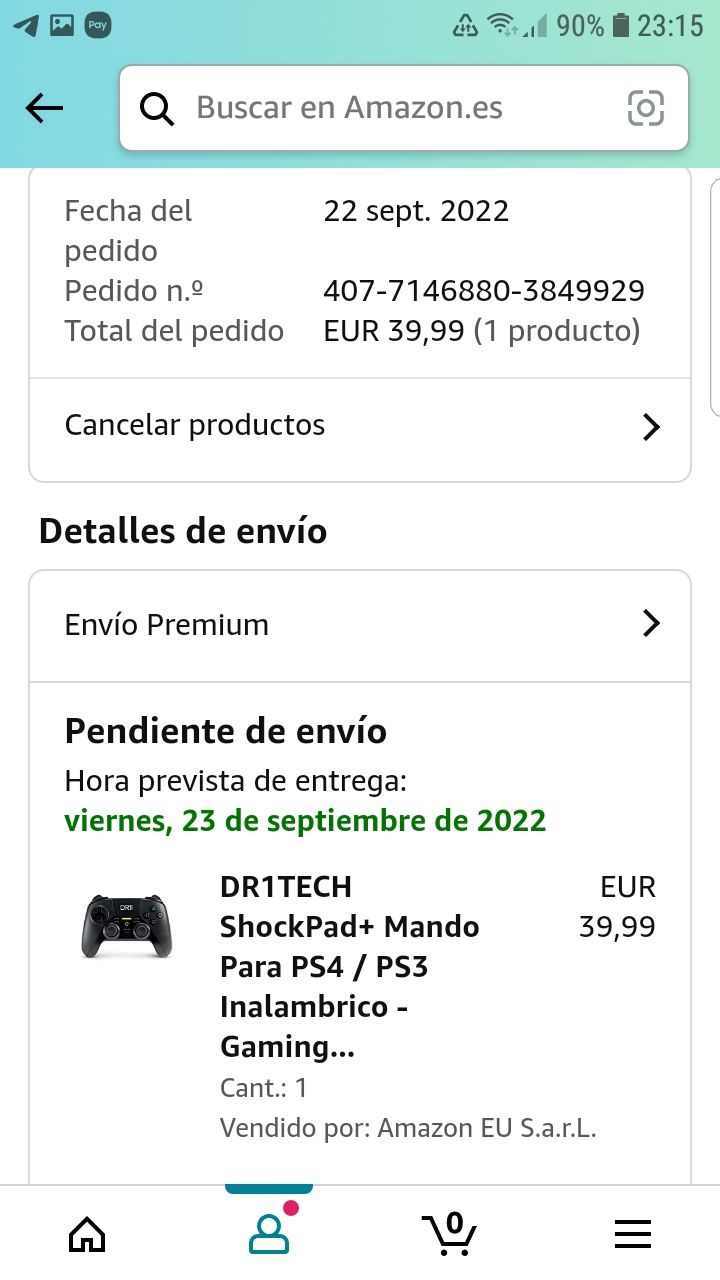Tap the magnifying glass search icon
This screenshot has height=1280, width=720.
157,108
